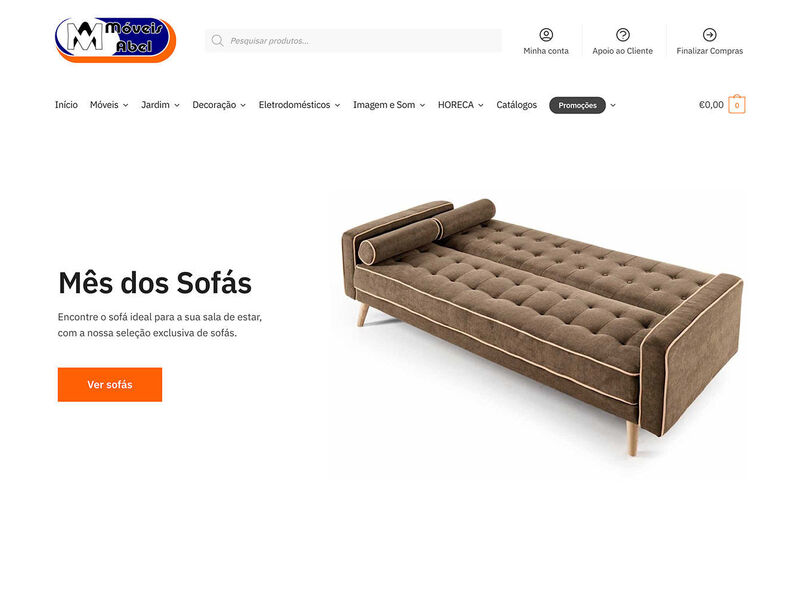The width and height of the screenshot is (800, 600).
Task: Expand the Imagem e Som menu
Action: click(x=389, y=105)
